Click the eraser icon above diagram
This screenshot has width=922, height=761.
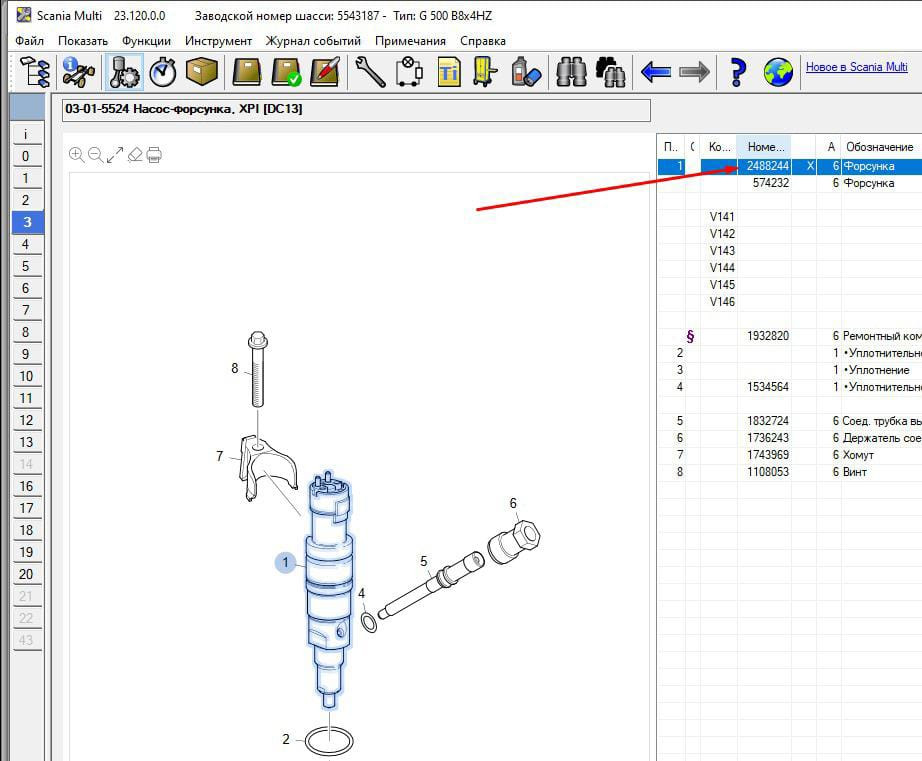(134, 154)
